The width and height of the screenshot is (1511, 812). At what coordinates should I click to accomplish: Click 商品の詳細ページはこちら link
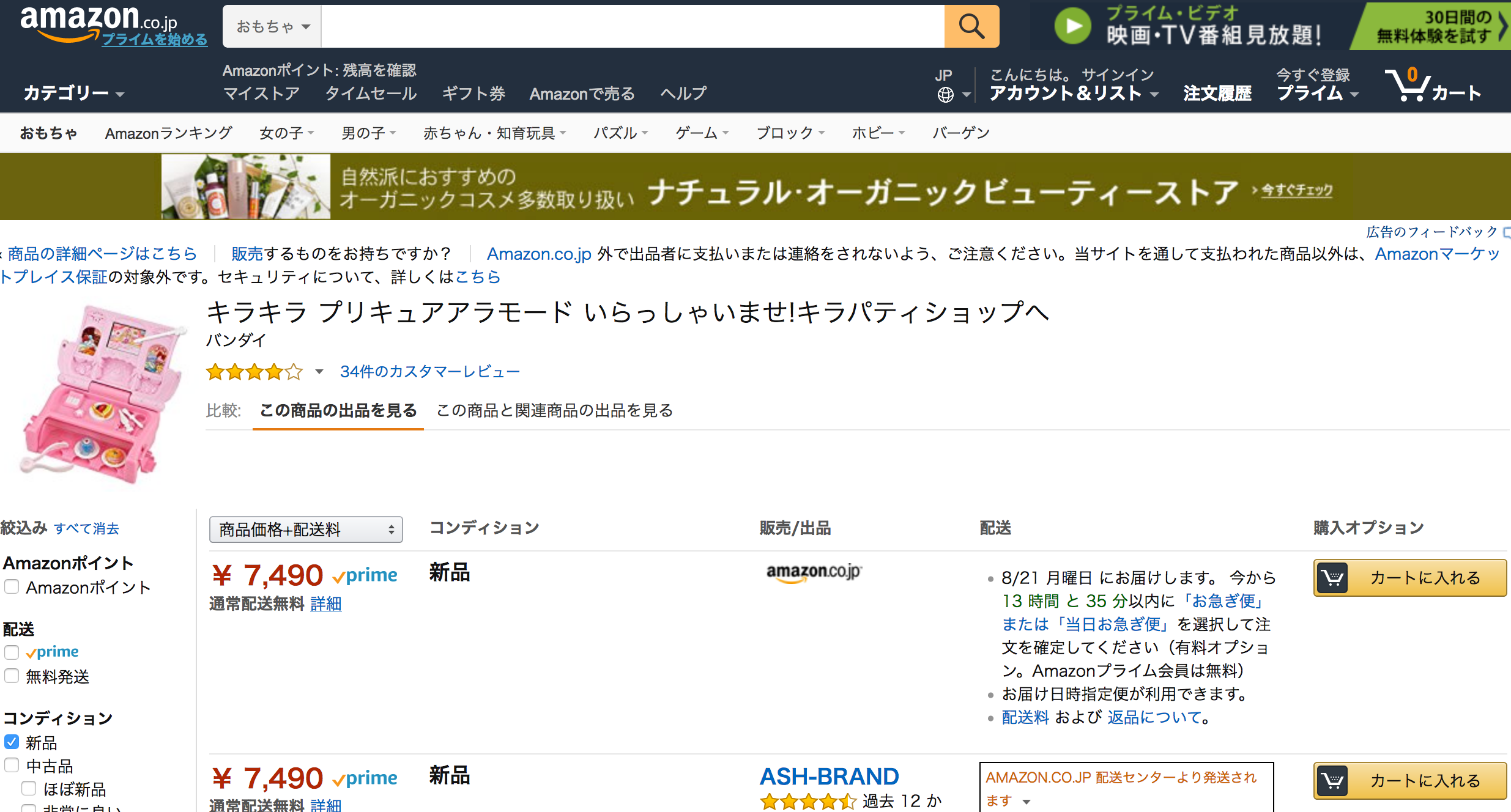click(x=102, y=253)
